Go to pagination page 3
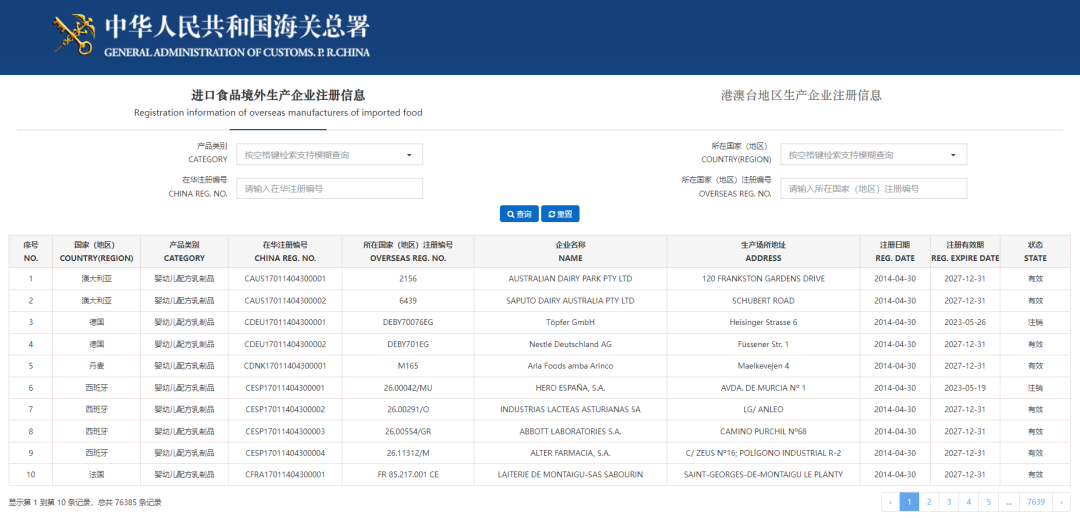 click(x=949, y=502)
